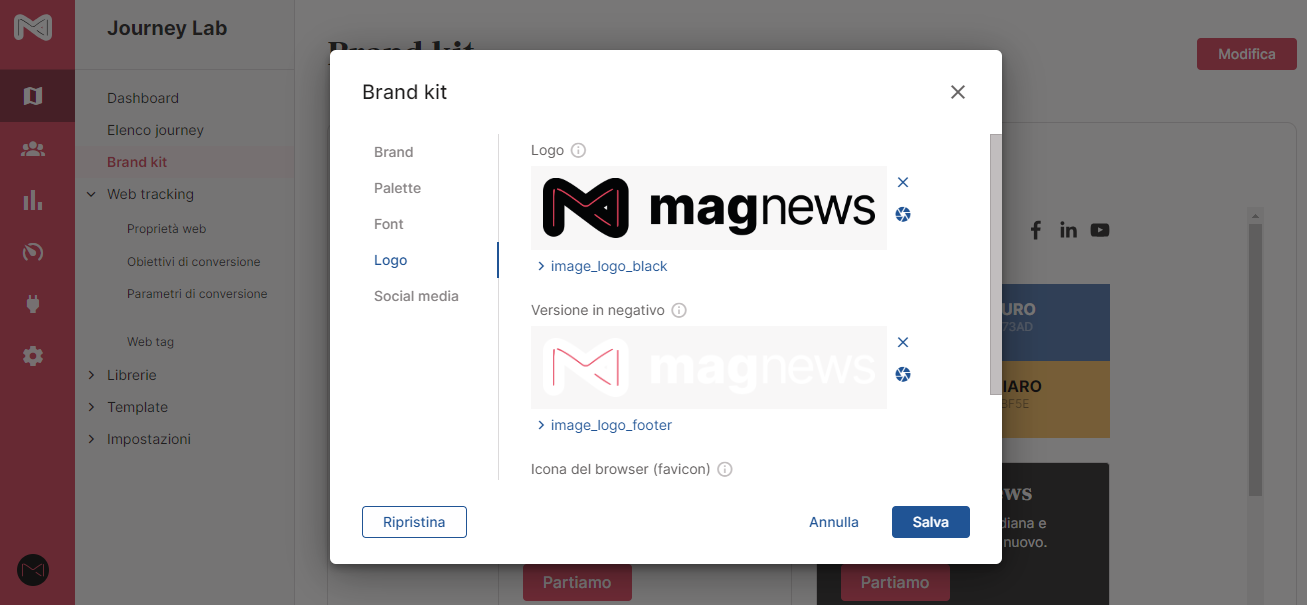Click the info icon beside Versione in negativo
The height and width of the screenshot is (605, 1307).
pos(679,310)
